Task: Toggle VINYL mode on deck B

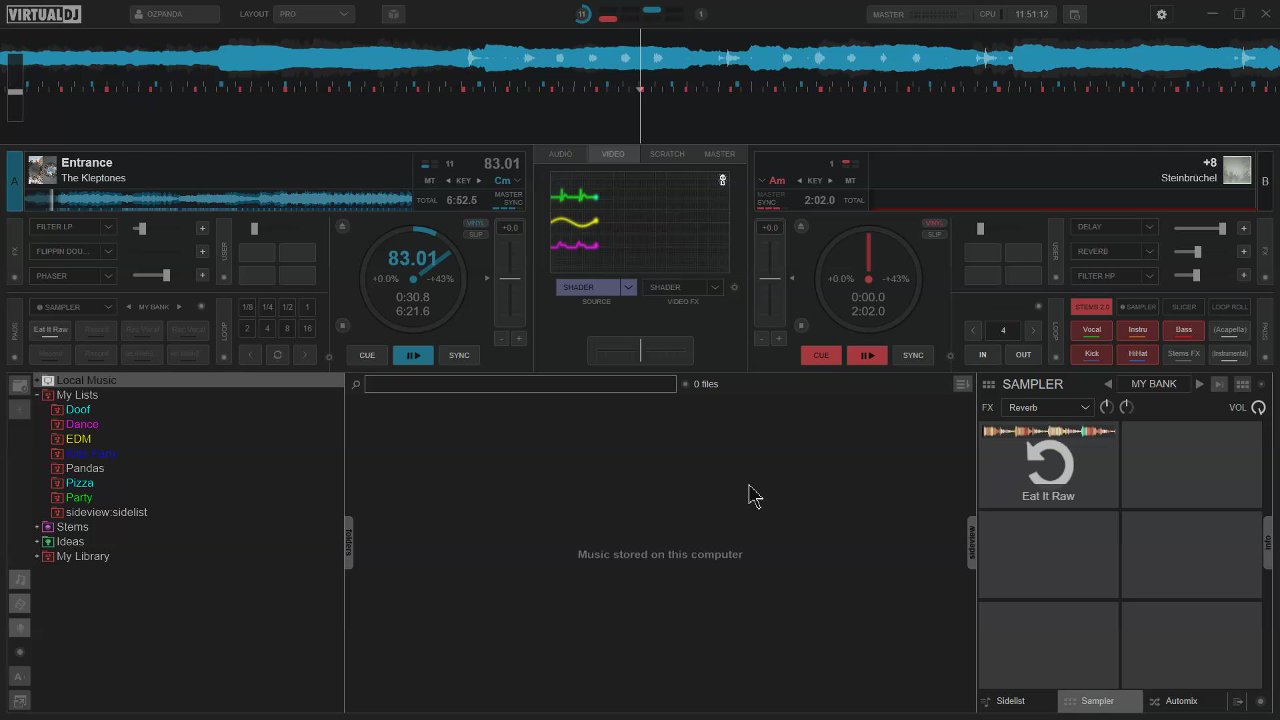Action: [935, 224]
